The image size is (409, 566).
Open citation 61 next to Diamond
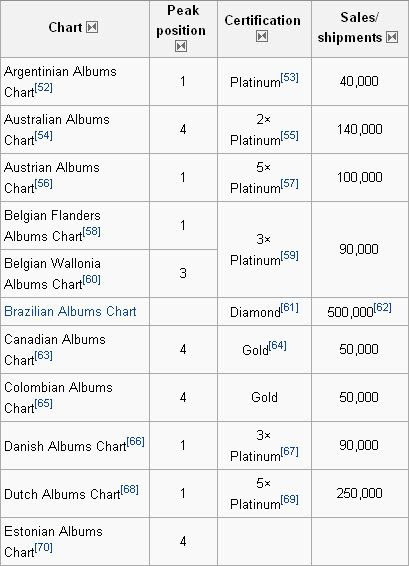[289, 307]
